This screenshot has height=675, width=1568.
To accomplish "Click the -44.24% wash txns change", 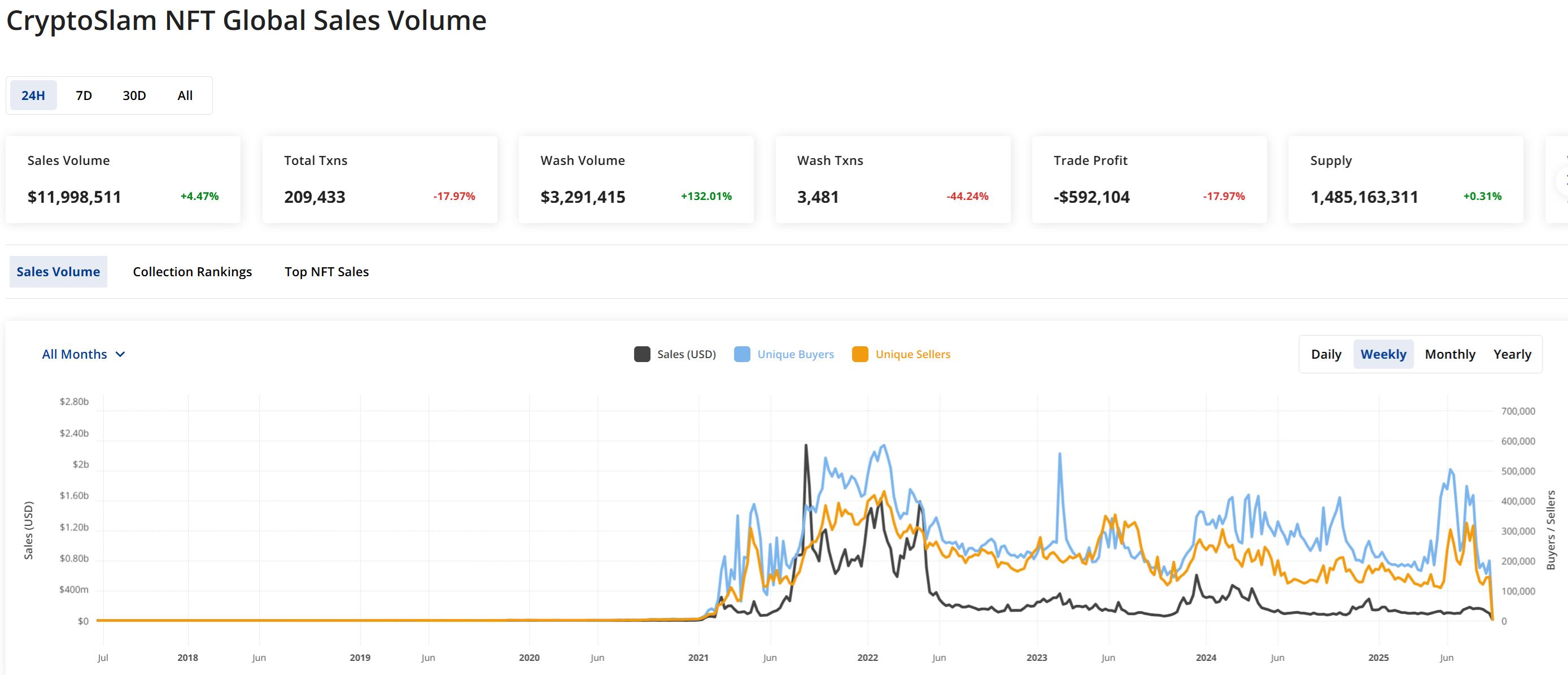I will pyautogui.click(x=967, y=196).
